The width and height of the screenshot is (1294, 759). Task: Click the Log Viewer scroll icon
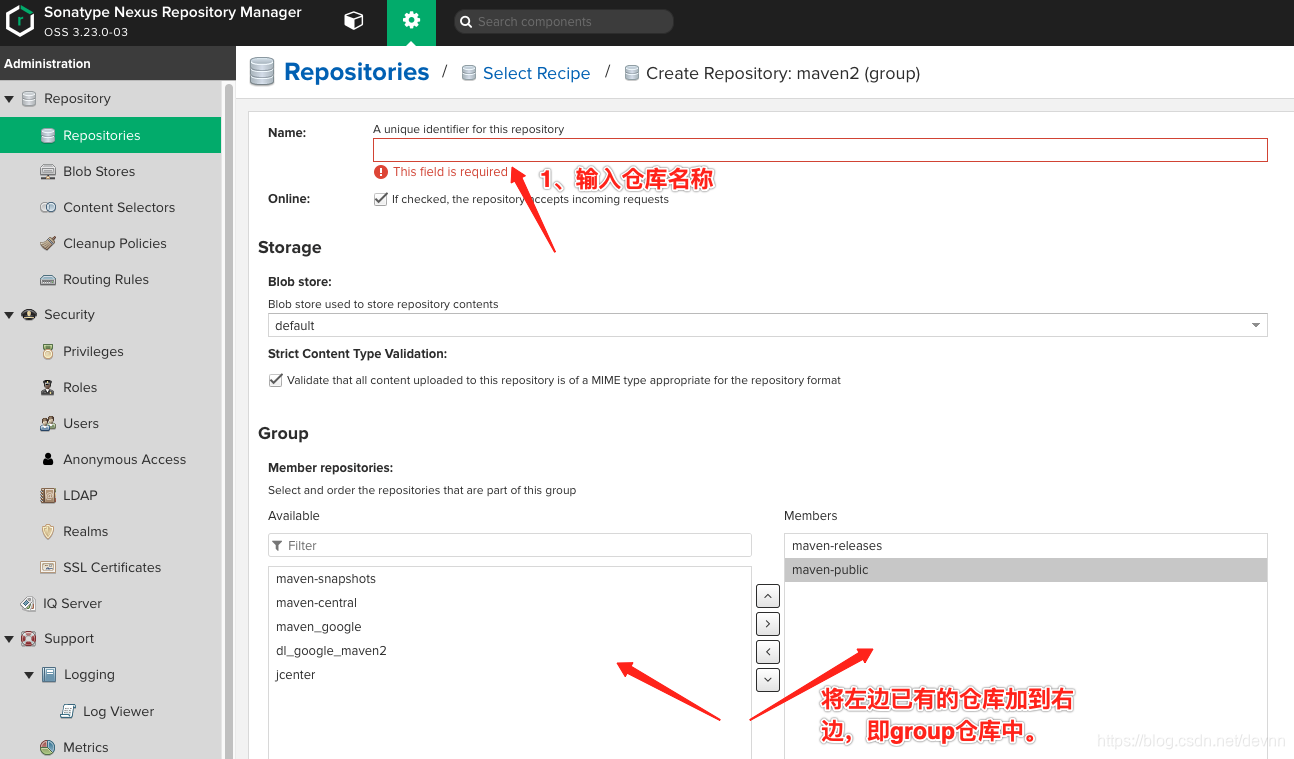point(68,712)
